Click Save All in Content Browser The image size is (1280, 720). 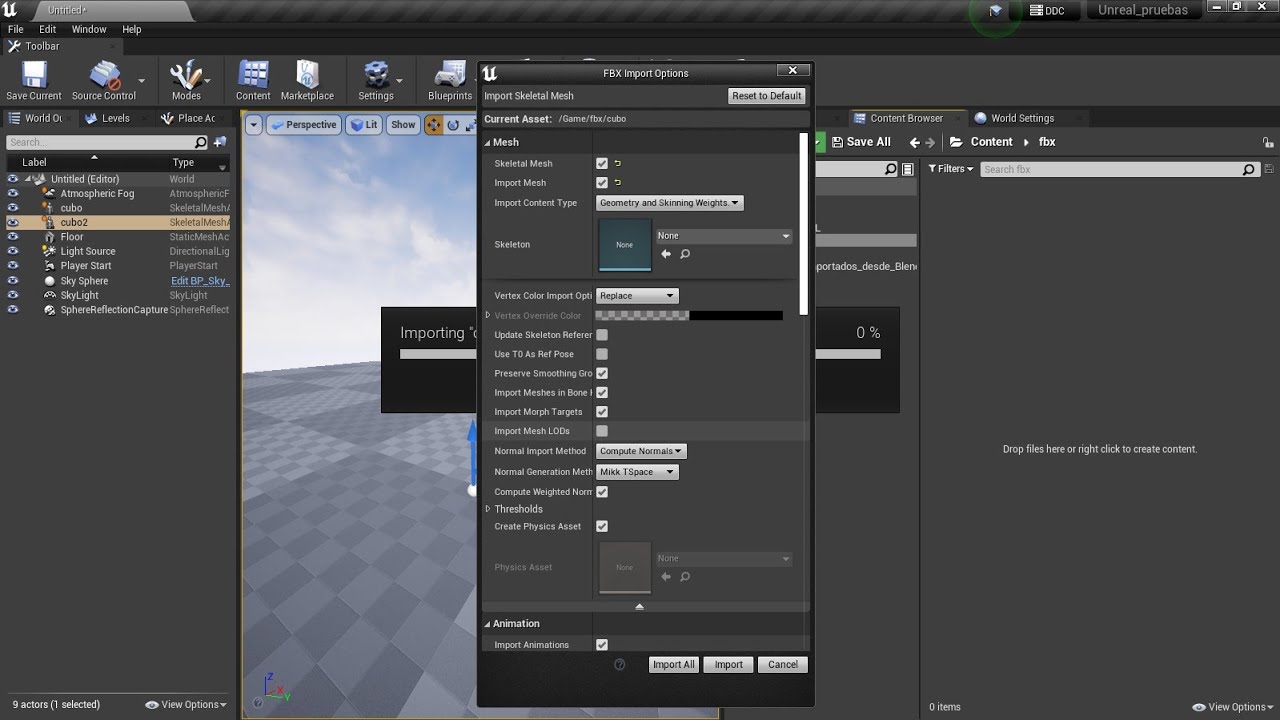(860, 142)
